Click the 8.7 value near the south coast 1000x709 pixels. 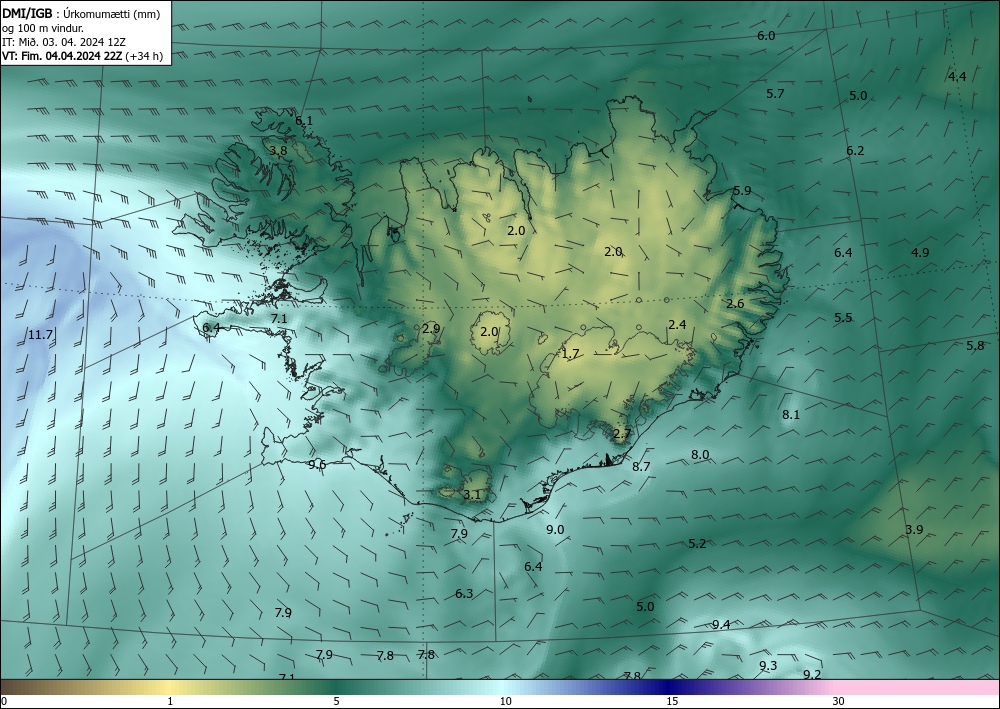tap(641, 467)
